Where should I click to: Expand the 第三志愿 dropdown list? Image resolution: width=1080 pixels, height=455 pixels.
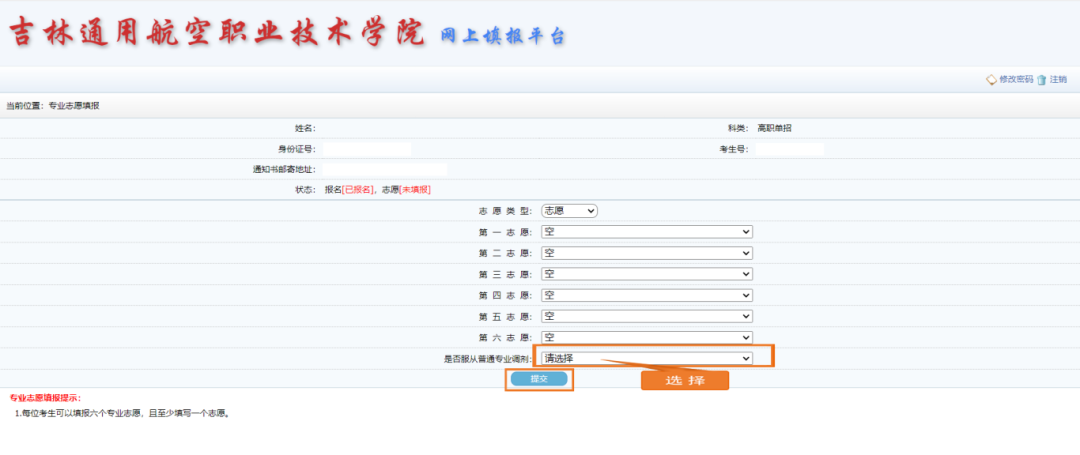pos(646,274)
